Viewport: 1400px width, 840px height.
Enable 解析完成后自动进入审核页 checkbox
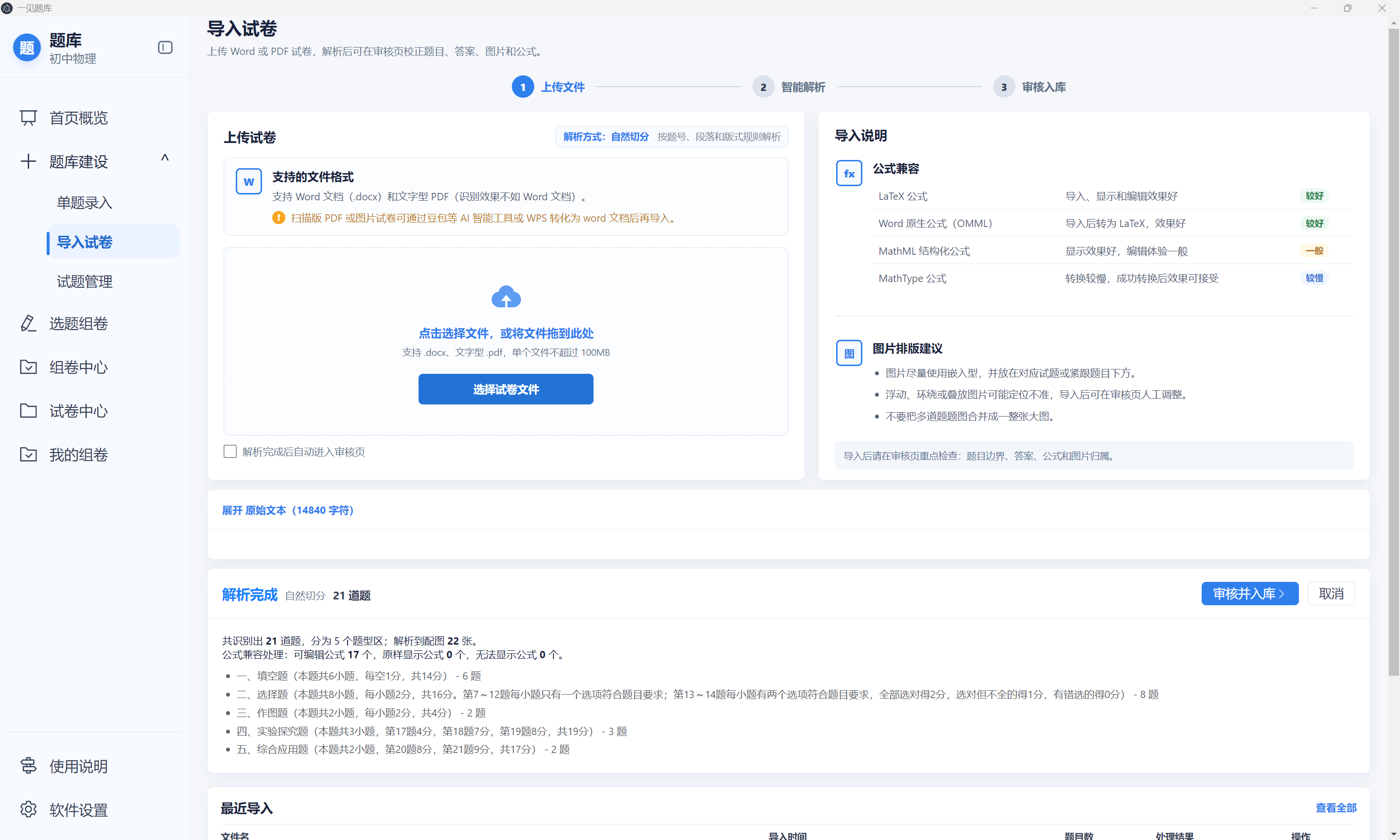click(230, 451)
